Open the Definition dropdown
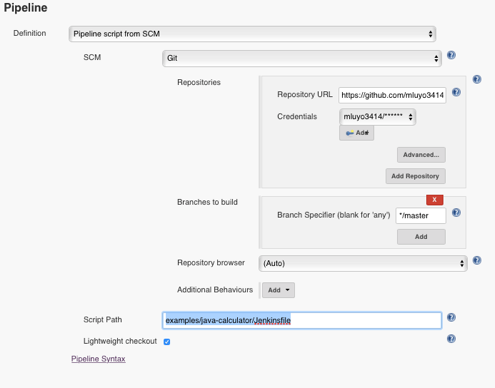This screenshot has height=388, width=495. 252,34
